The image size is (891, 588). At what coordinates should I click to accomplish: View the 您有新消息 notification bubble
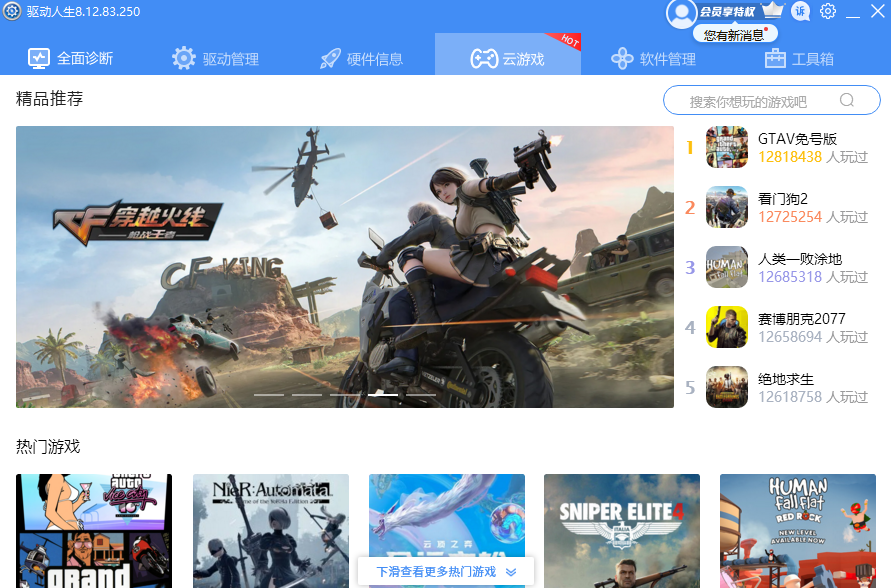(735, 35)
